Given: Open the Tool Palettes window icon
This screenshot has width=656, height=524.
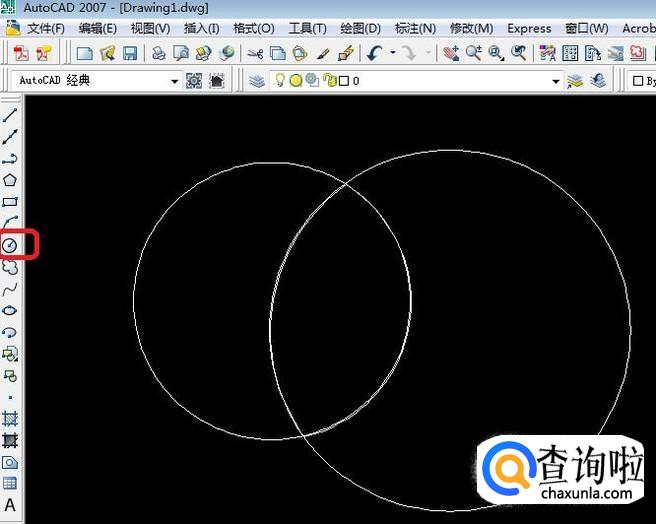Looking at the screenshot, I should pos(592,54).
